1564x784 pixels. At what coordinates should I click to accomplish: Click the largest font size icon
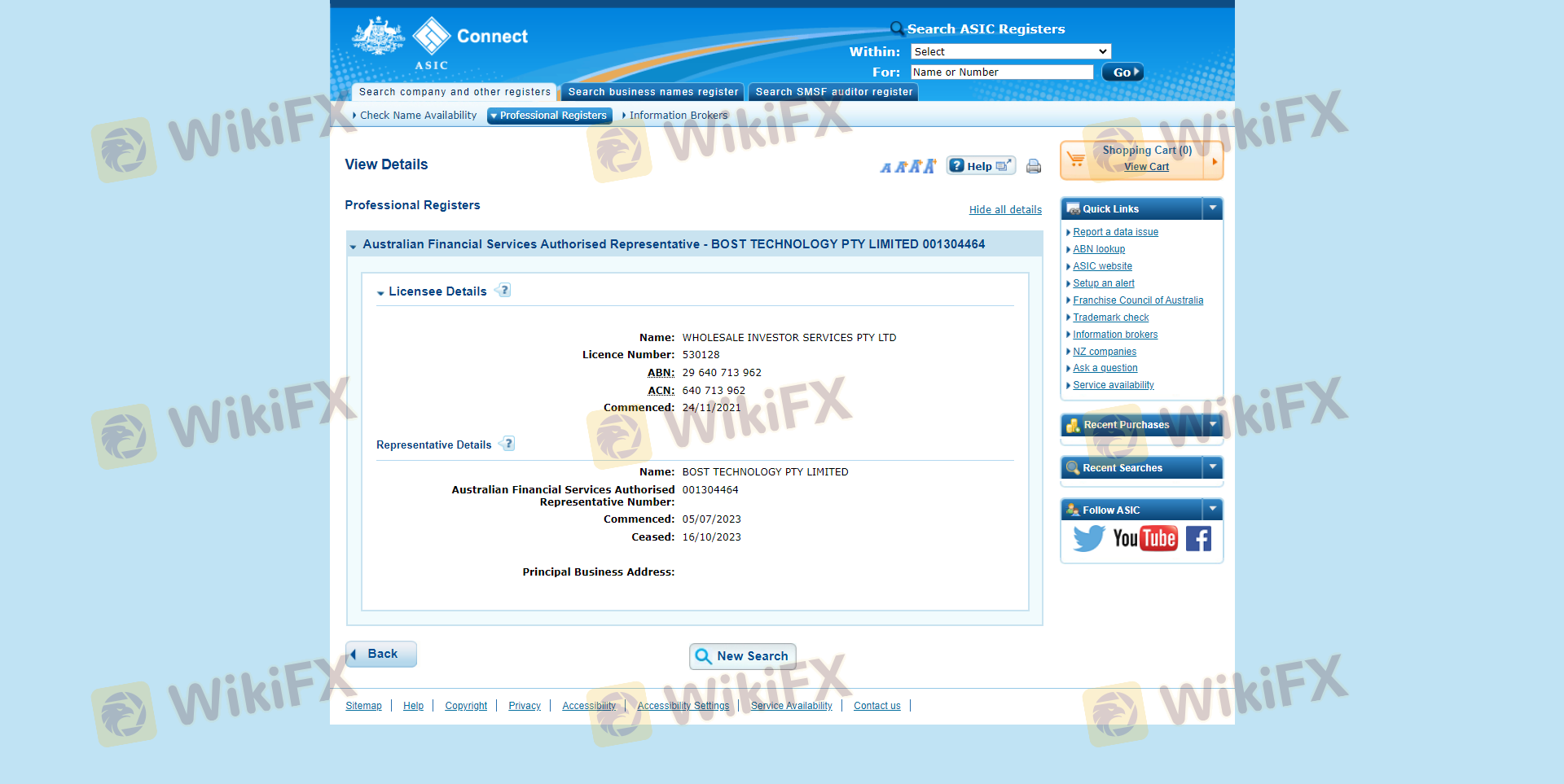(x=930, y=166)
